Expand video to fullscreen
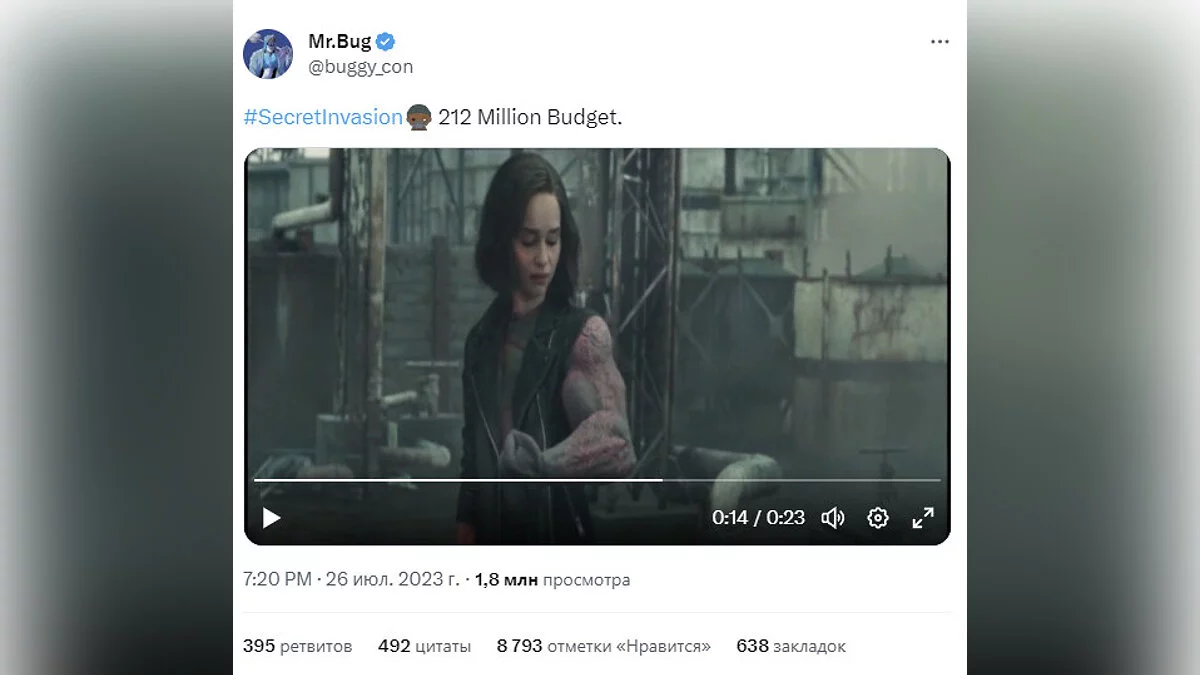 [x=923, y=518]
